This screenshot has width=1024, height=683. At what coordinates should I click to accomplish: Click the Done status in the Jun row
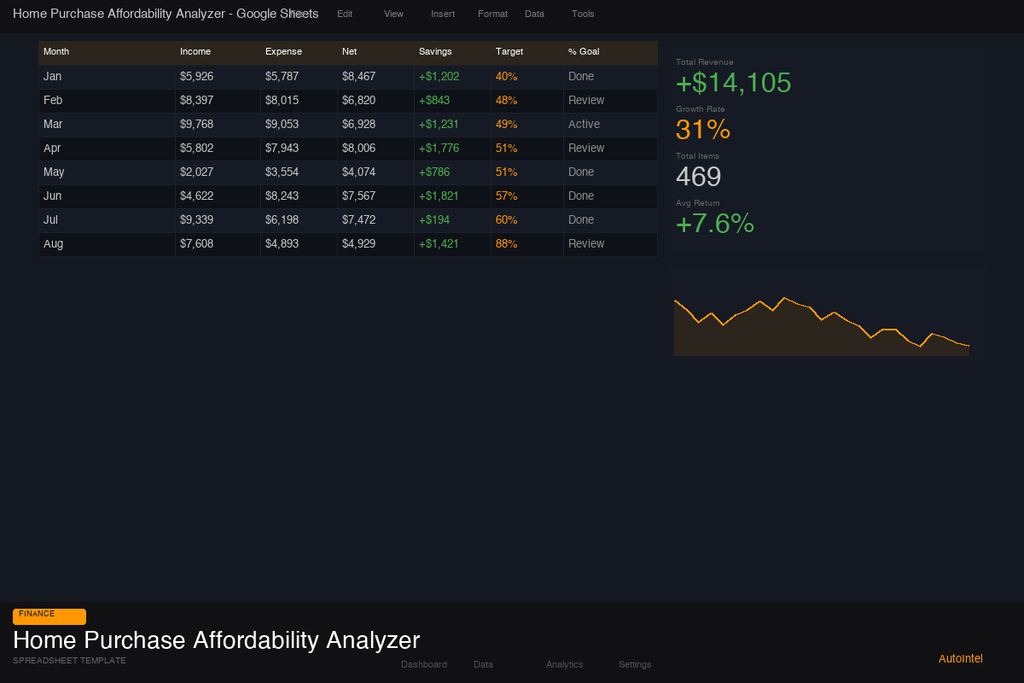[x=581, y=196]
